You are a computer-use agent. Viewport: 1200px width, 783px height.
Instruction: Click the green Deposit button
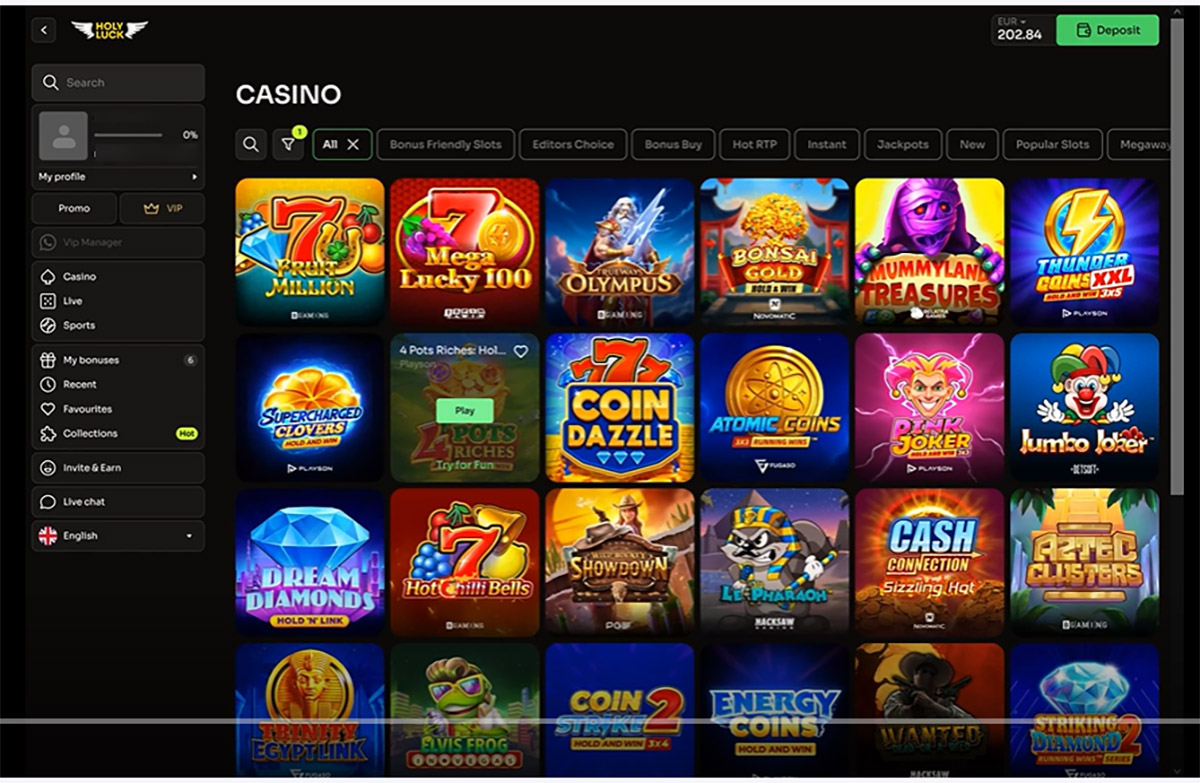[x=1108, y=30]
